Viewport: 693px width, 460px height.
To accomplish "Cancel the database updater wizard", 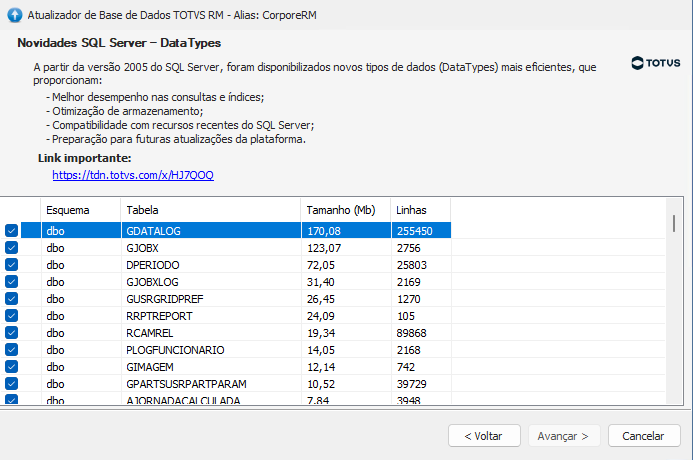I will [644, 436].
